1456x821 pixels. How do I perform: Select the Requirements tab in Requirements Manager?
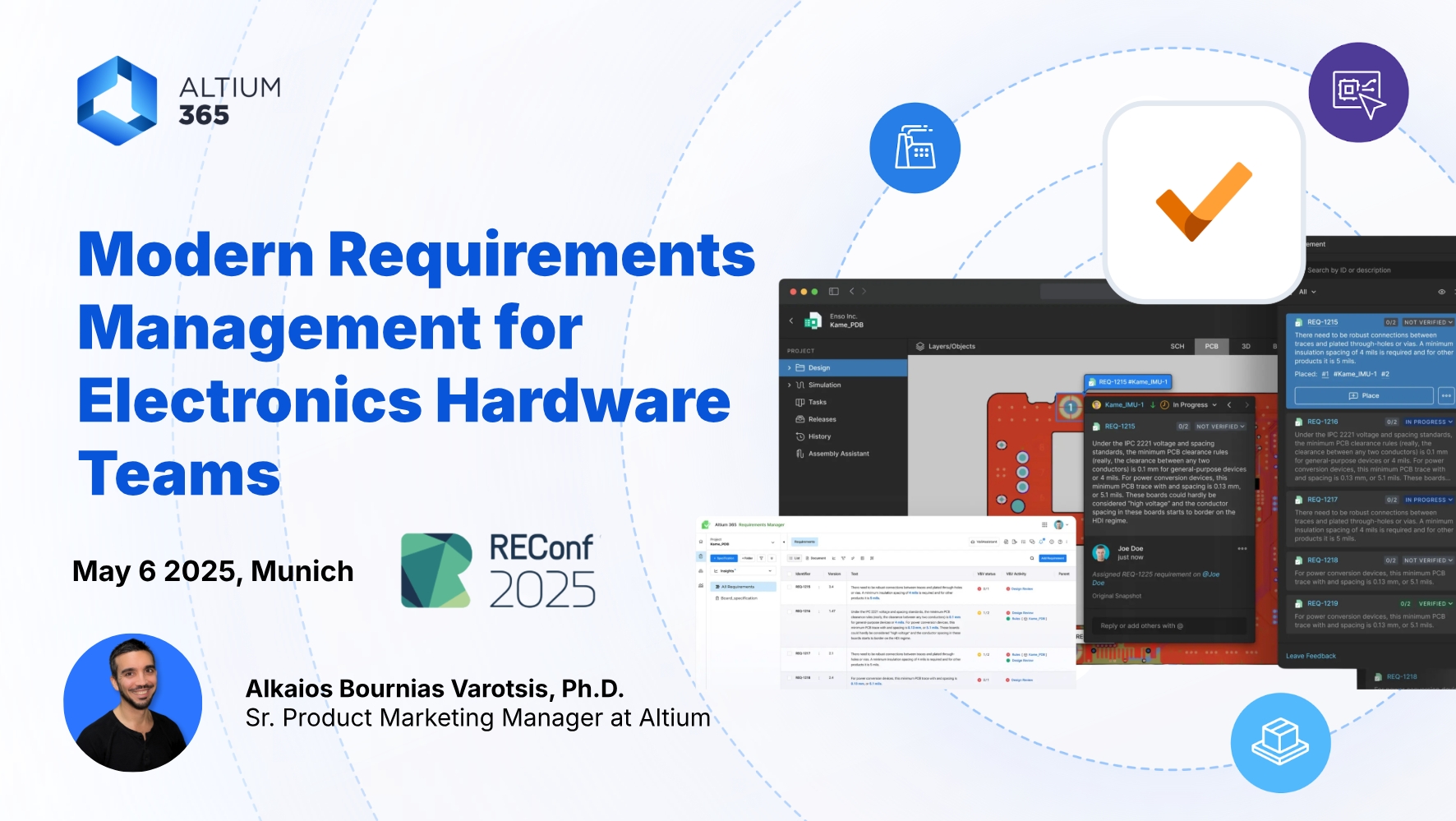click(x=804, y=542)
